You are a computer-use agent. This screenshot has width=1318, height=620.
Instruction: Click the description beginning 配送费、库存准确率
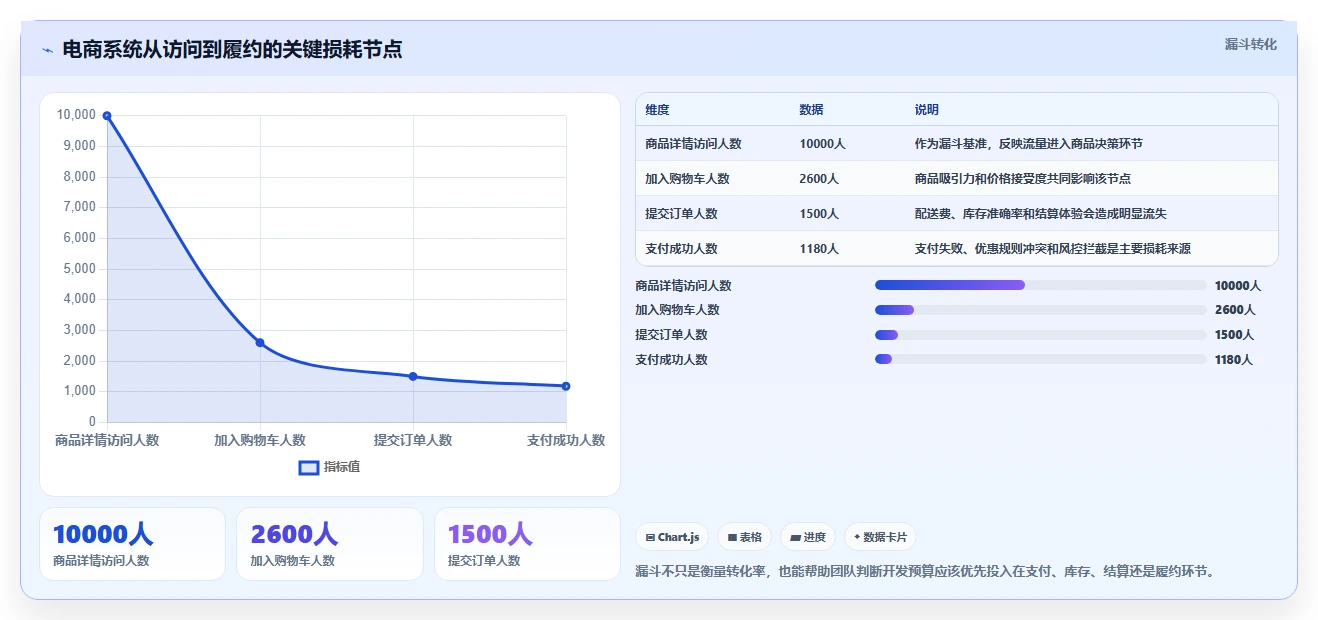1040,214
